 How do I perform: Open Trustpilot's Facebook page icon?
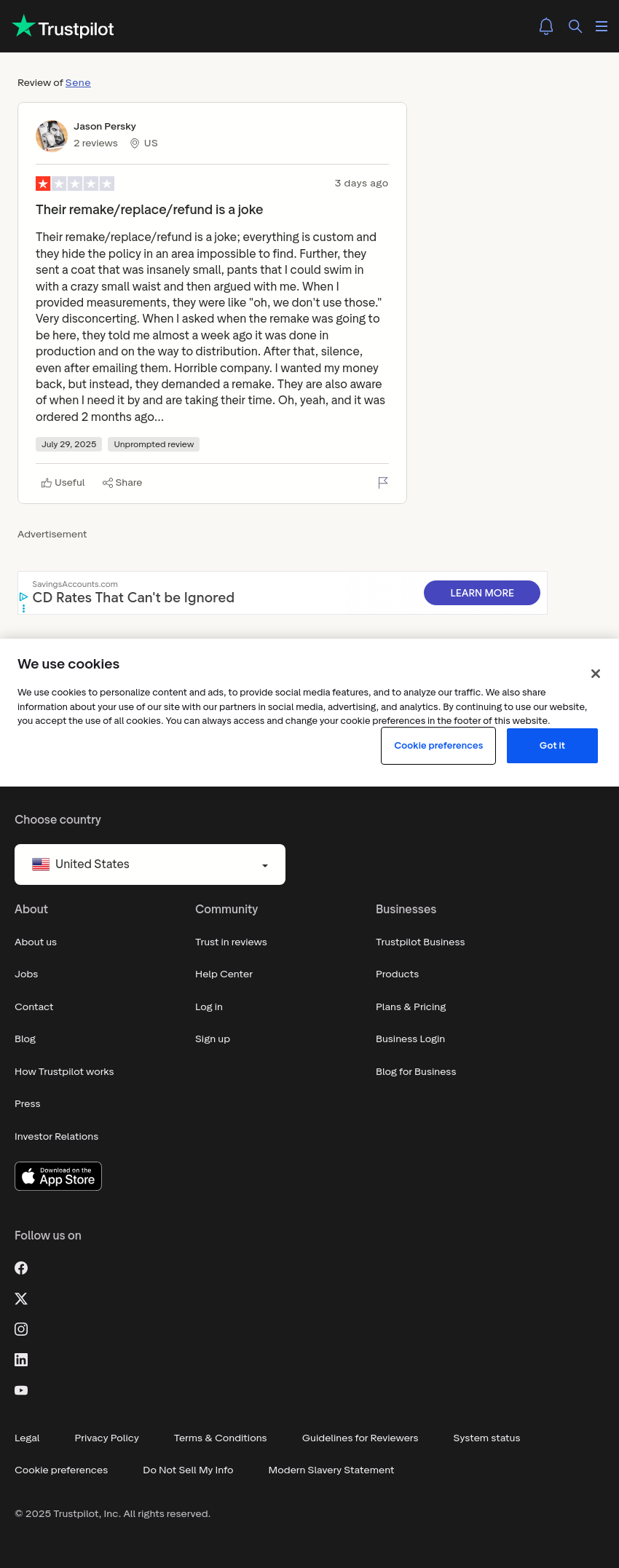point(21,1268)
